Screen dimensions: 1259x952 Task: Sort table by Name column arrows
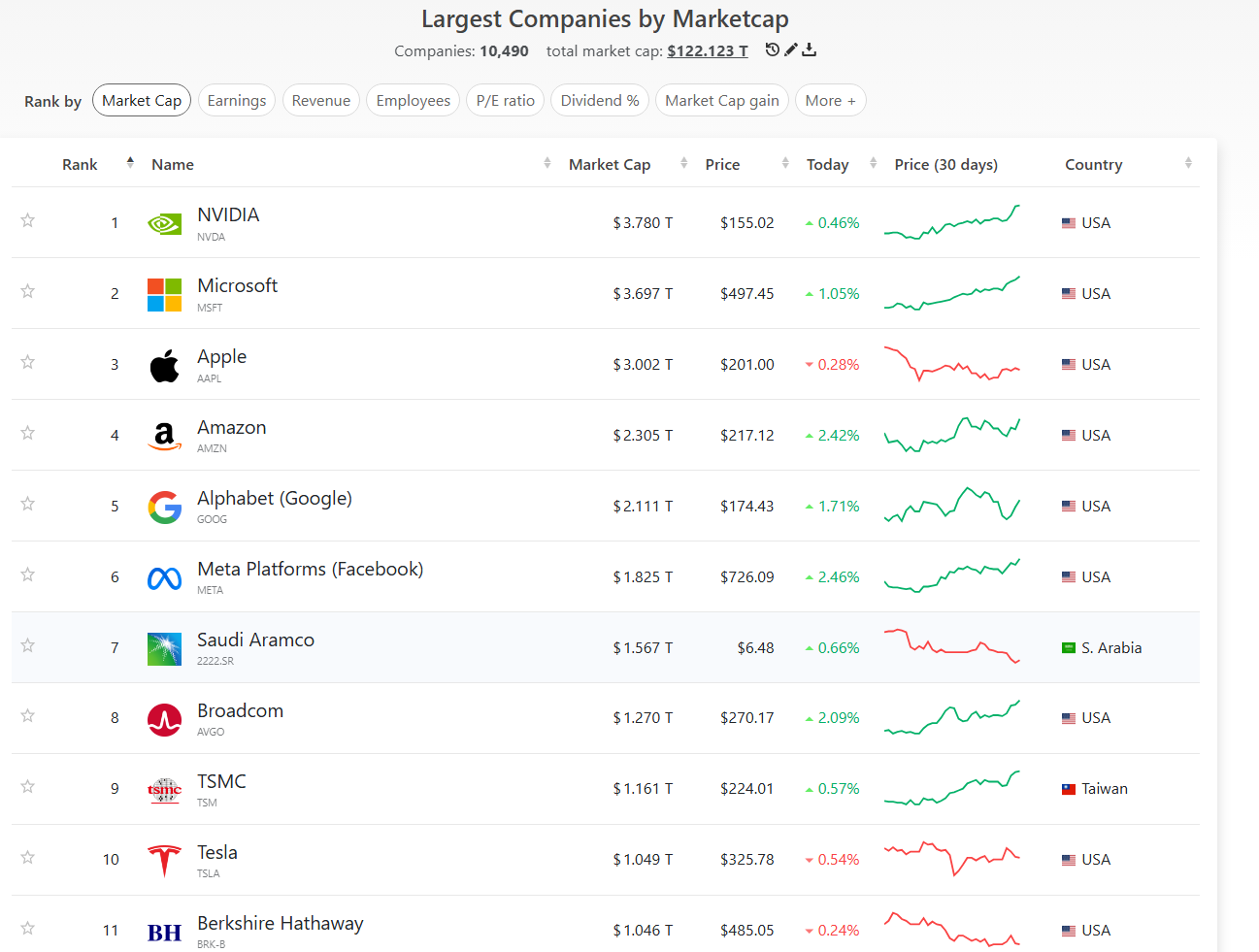coord(547,163)
